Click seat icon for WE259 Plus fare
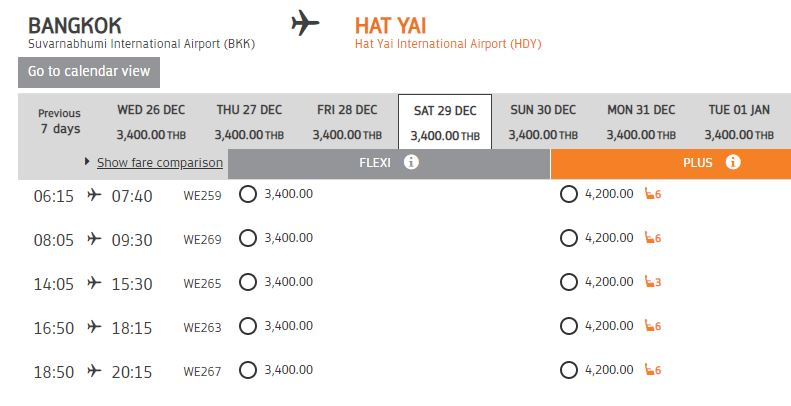 pyautogui.click(x=650, y=194)
